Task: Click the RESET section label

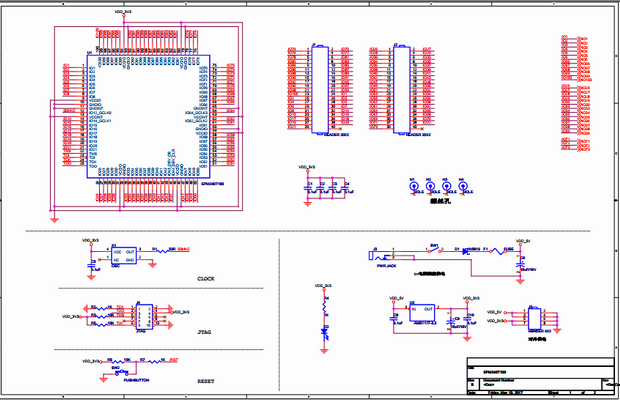Action: pos(206,381)
